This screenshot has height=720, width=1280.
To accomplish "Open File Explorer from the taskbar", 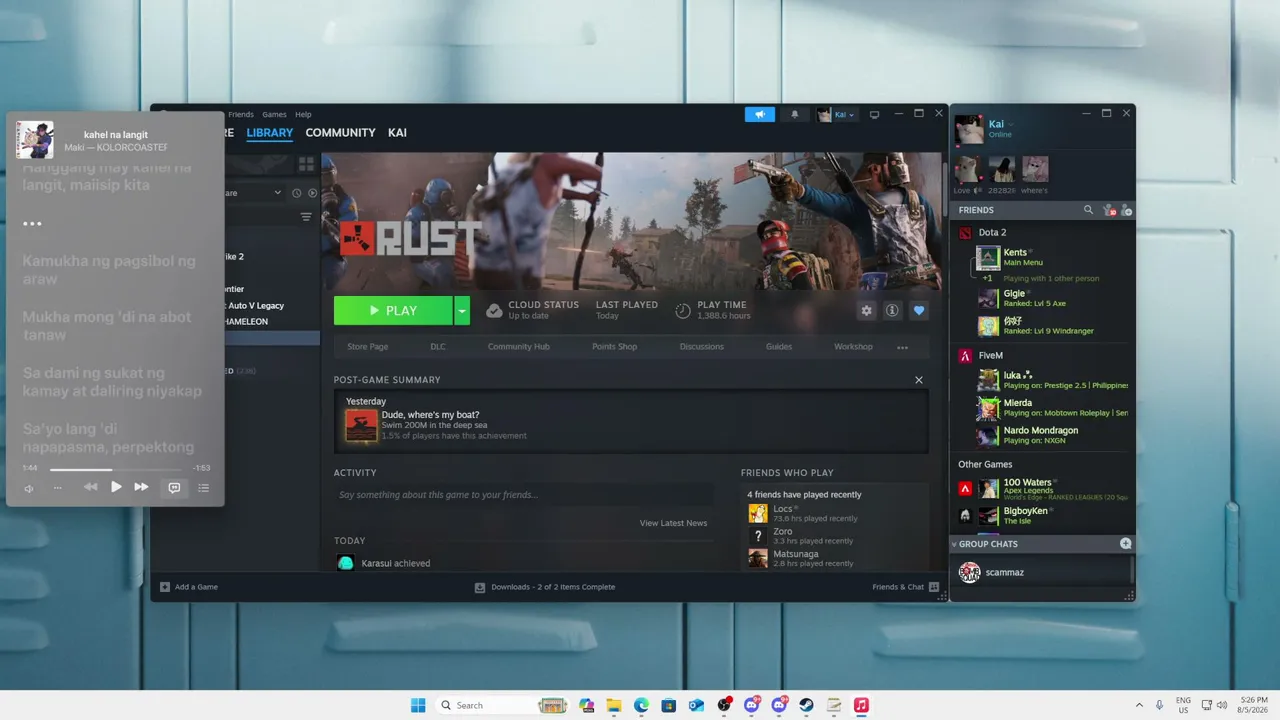I will point(614,705).
